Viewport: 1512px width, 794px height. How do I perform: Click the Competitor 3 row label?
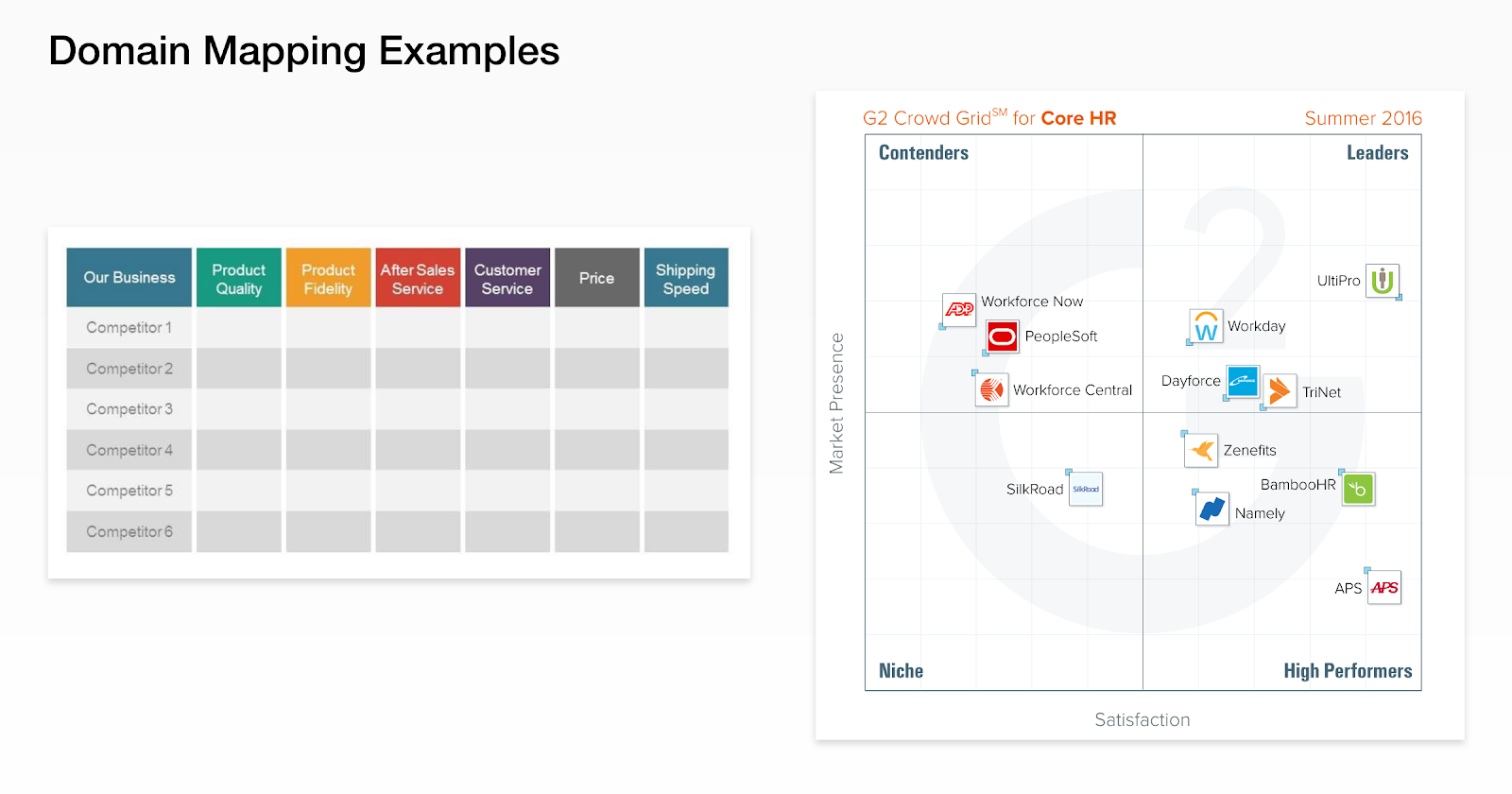129,409
